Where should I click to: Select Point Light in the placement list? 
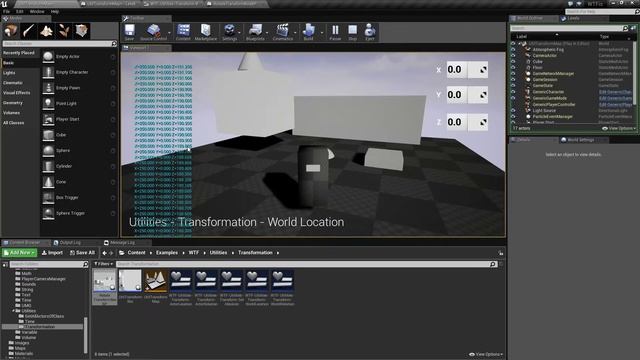coord(79,104)
